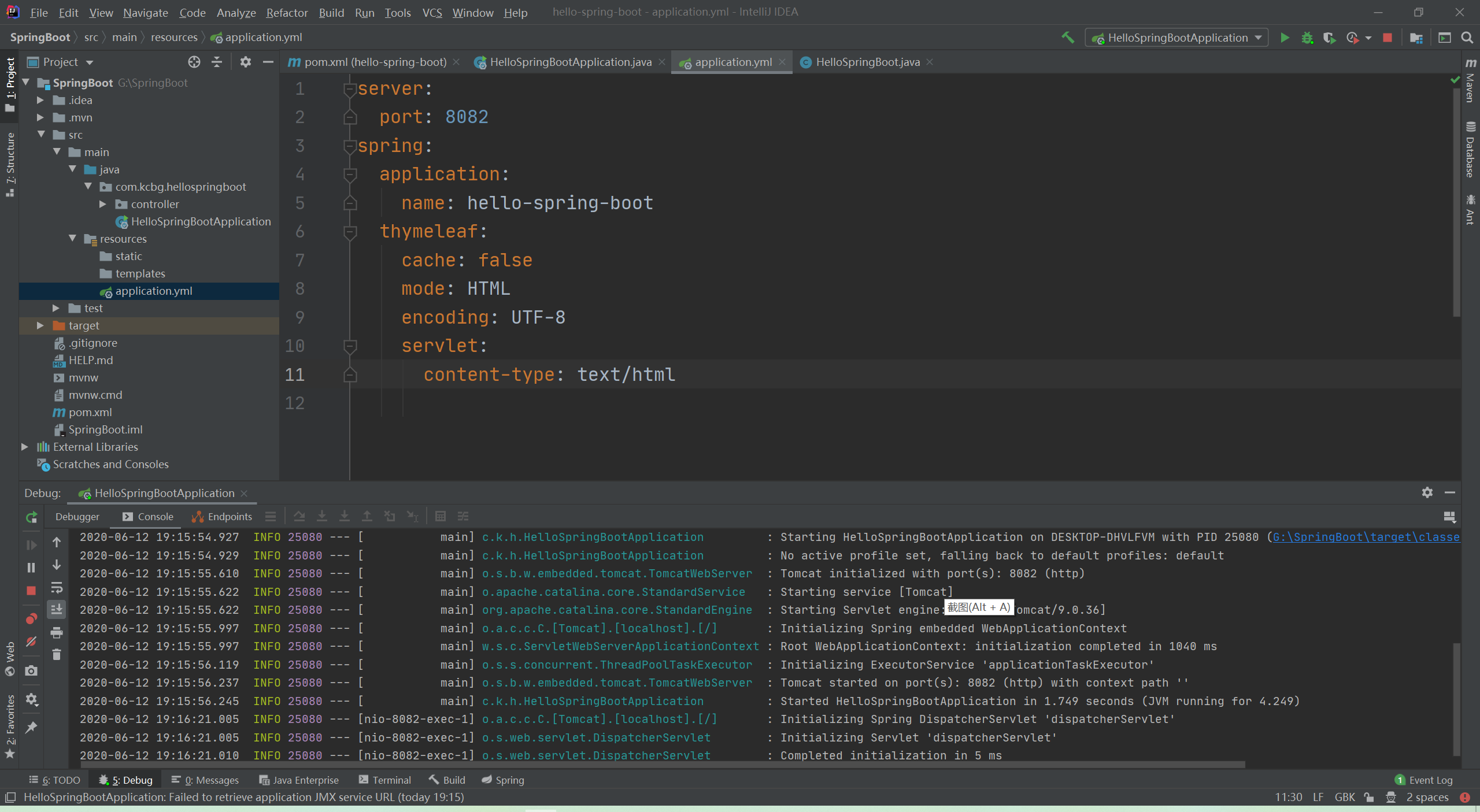Switch to HelloSpringBoot.java editor tab
The width and height of the screenshot is (1480, 812).
(x=867, y=62)
